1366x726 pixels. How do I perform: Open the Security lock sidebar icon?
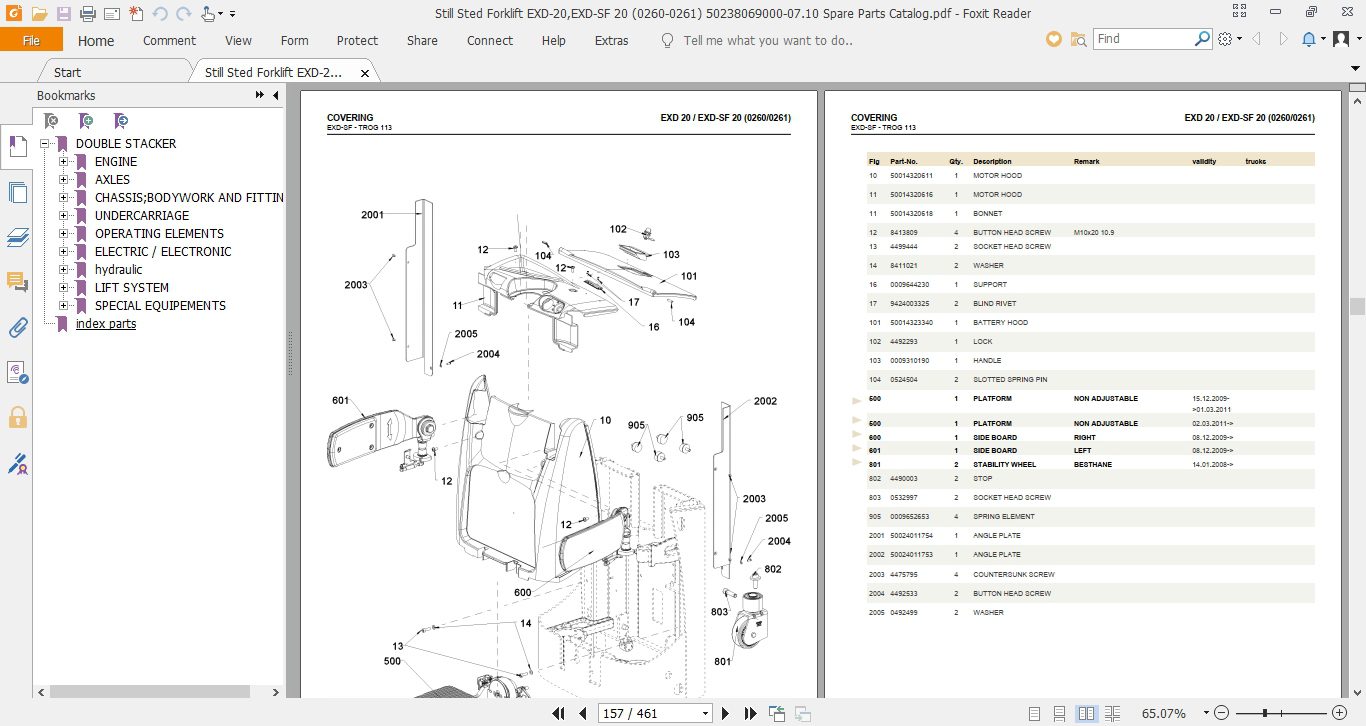[17, 417]
